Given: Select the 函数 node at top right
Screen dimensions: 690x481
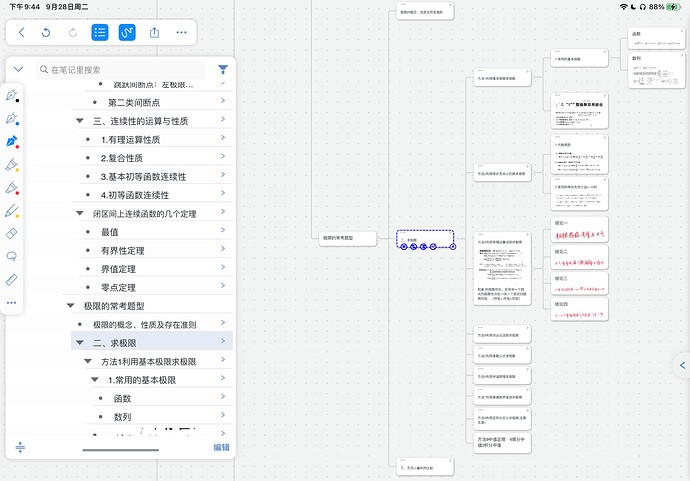Looking at the screenshot, I should coord(657,38).
